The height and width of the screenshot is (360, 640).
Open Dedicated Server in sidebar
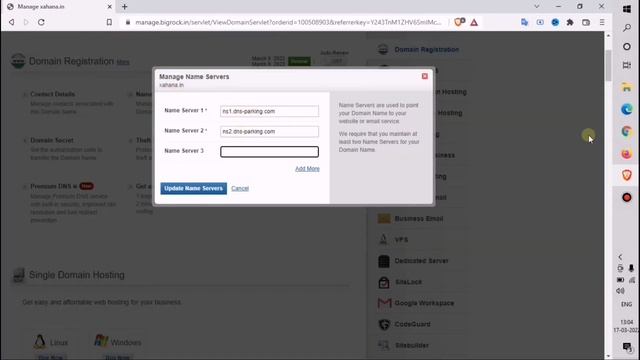click(x=421, y=261)
